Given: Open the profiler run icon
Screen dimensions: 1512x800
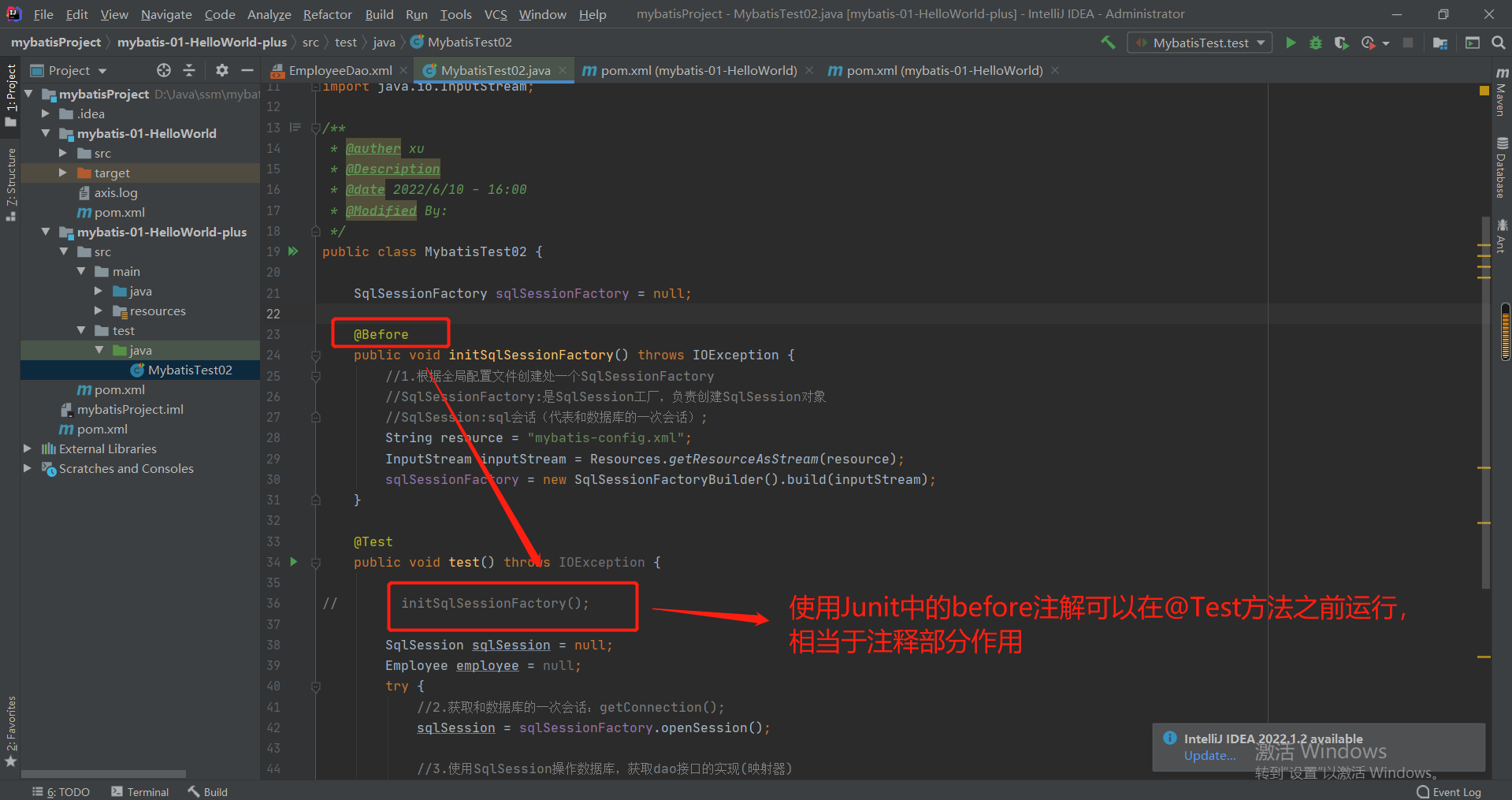Looking at the screenshot, I should pyautogui.click(x=1369, y=43).
